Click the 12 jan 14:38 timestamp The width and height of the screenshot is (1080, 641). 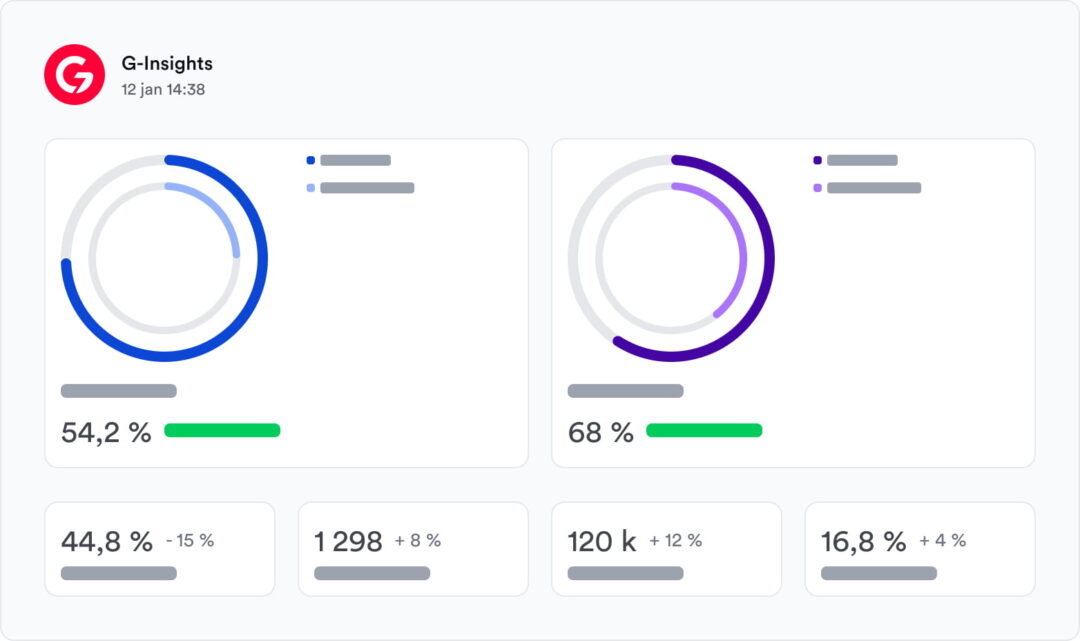(x=163, y=90)
